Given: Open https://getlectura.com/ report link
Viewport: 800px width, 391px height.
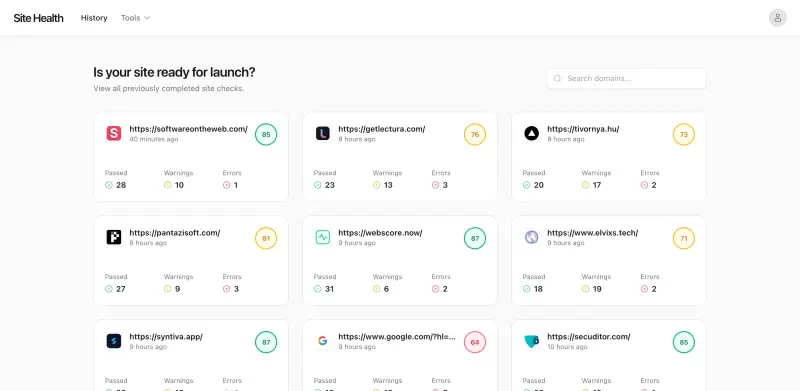Looking at the screenshot, I should [382, 129].
